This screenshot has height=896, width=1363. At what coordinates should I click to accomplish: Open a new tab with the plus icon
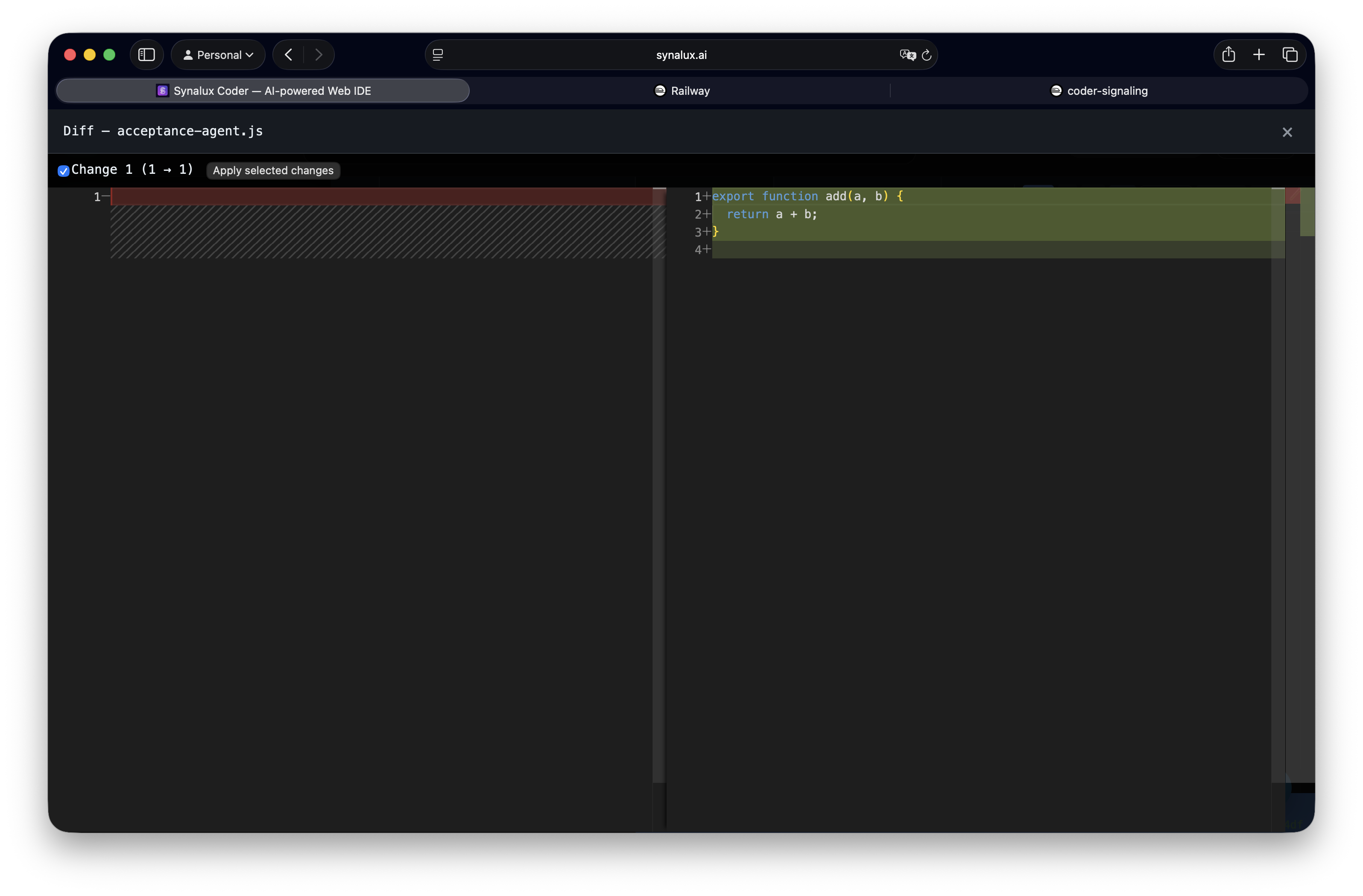point(1259,55)
